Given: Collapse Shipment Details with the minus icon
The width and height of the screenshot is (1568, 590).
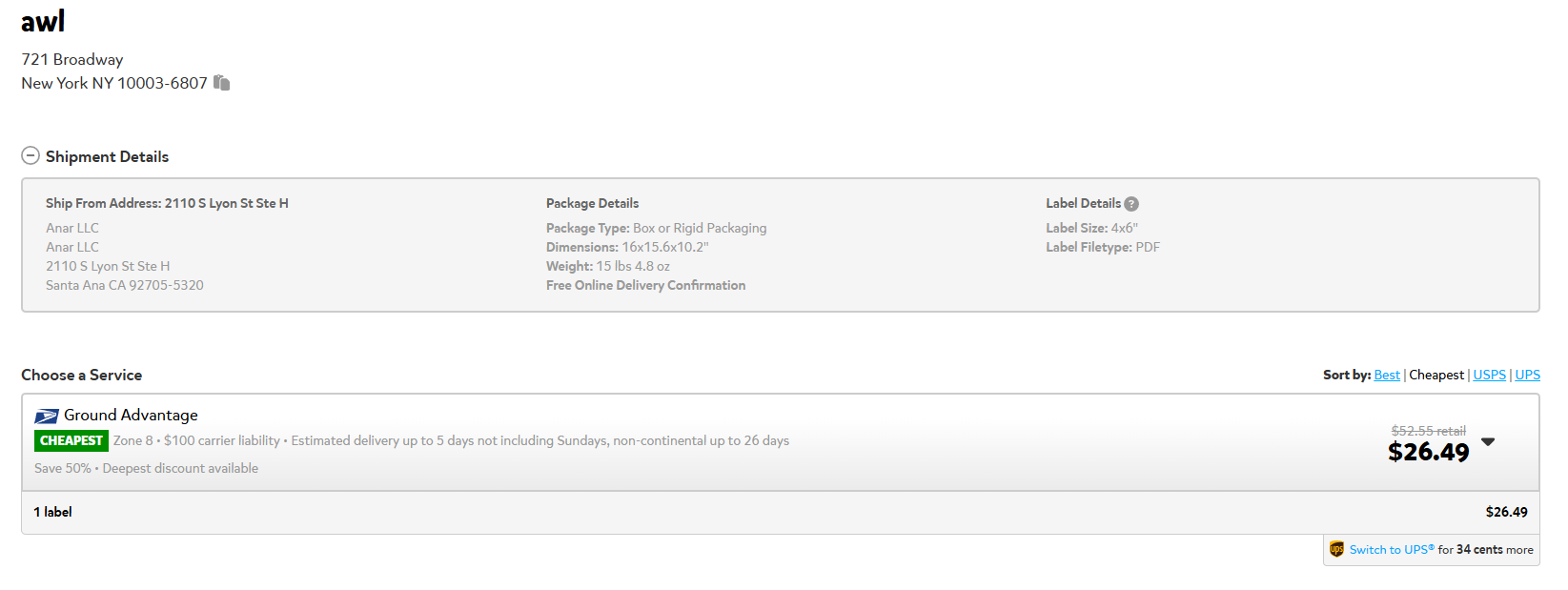Looking at the screenshot, I should (x=31, y=155).
